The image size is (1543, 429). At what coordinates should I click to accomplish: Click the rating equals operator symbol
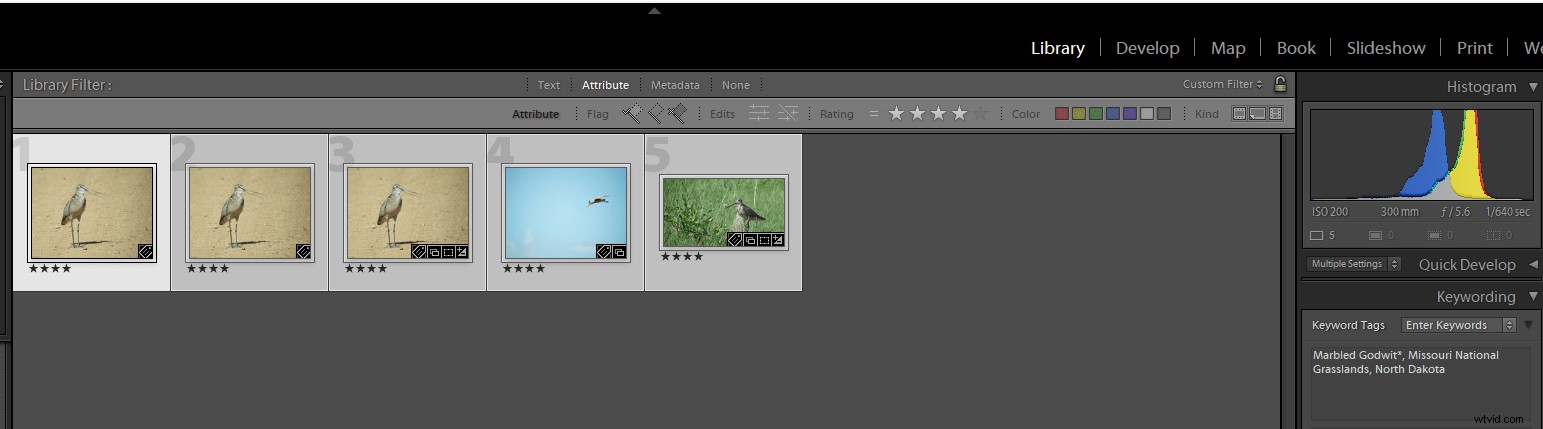tap(873, 114)
